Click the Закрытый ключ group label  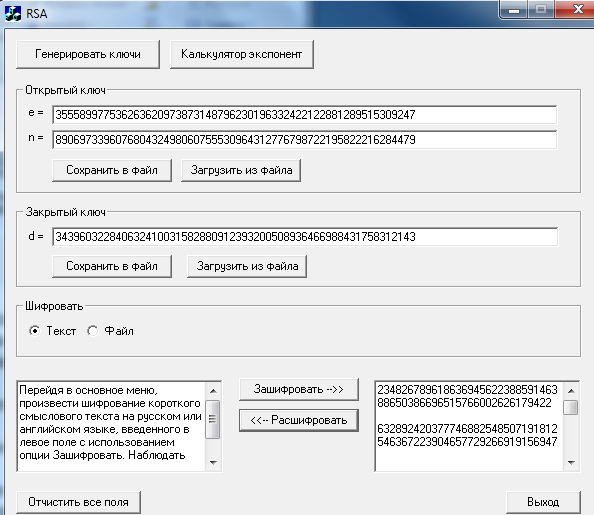(65, 212)
